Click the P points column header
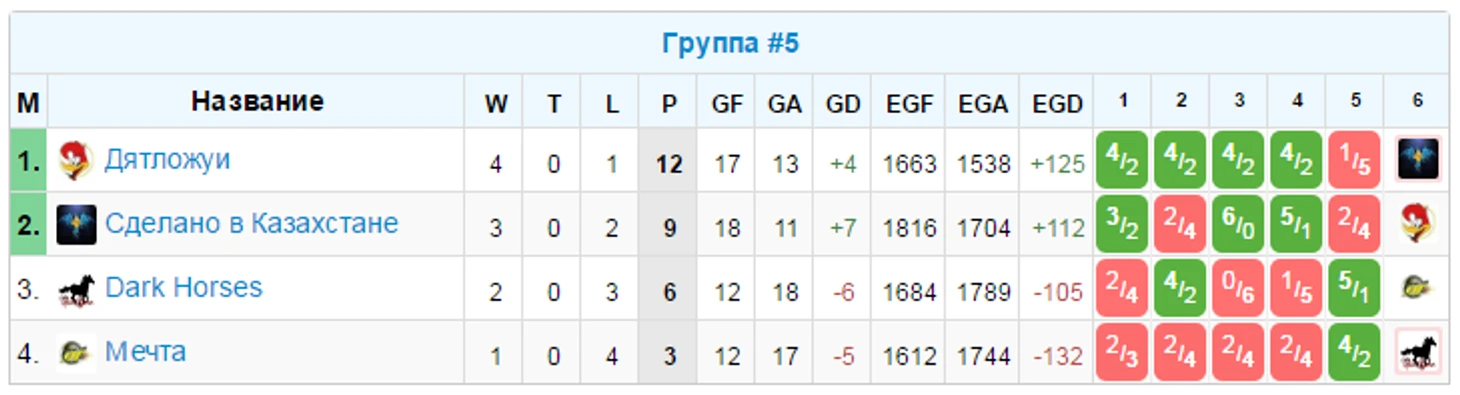 669,102
